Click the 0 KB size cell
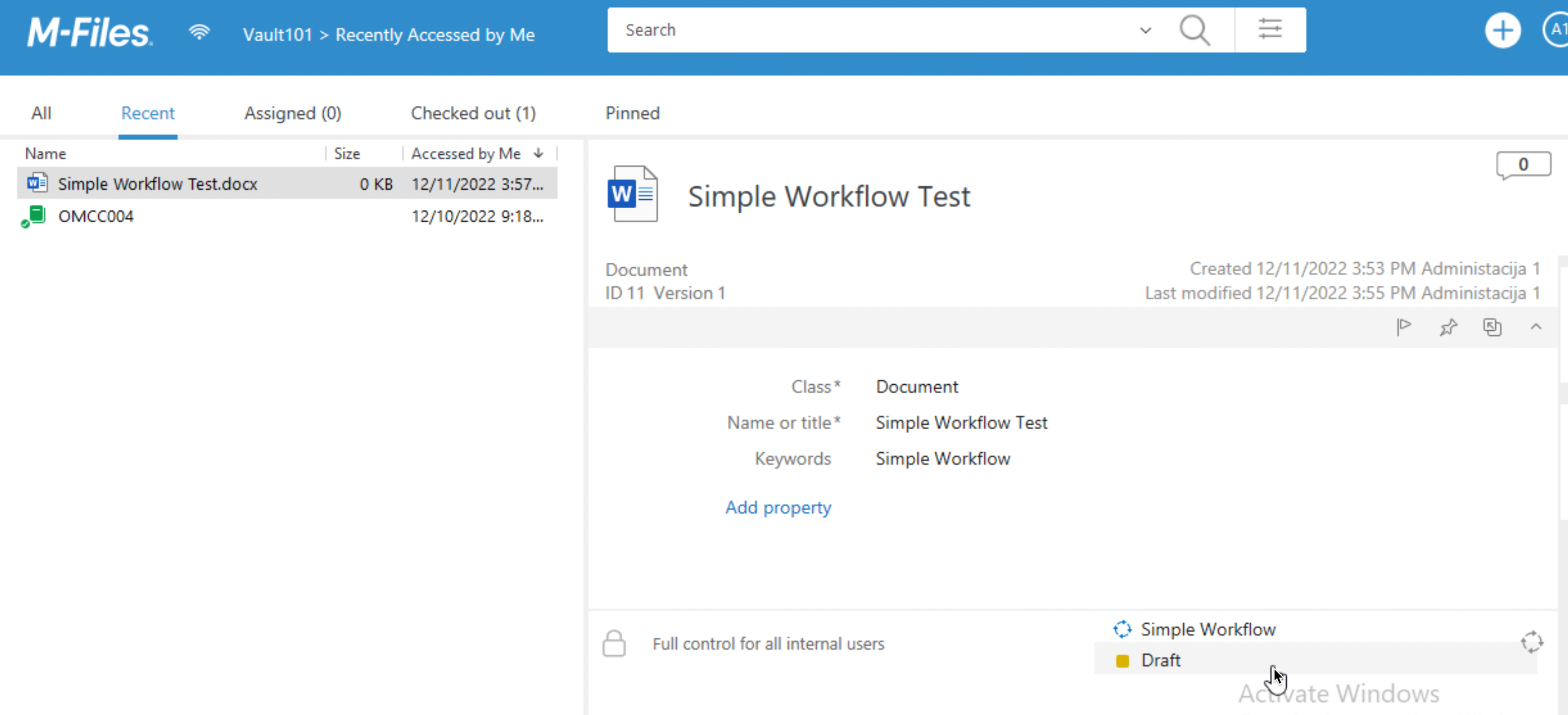This screenshot has width=1568, height=715. click(x=376, y=184)
